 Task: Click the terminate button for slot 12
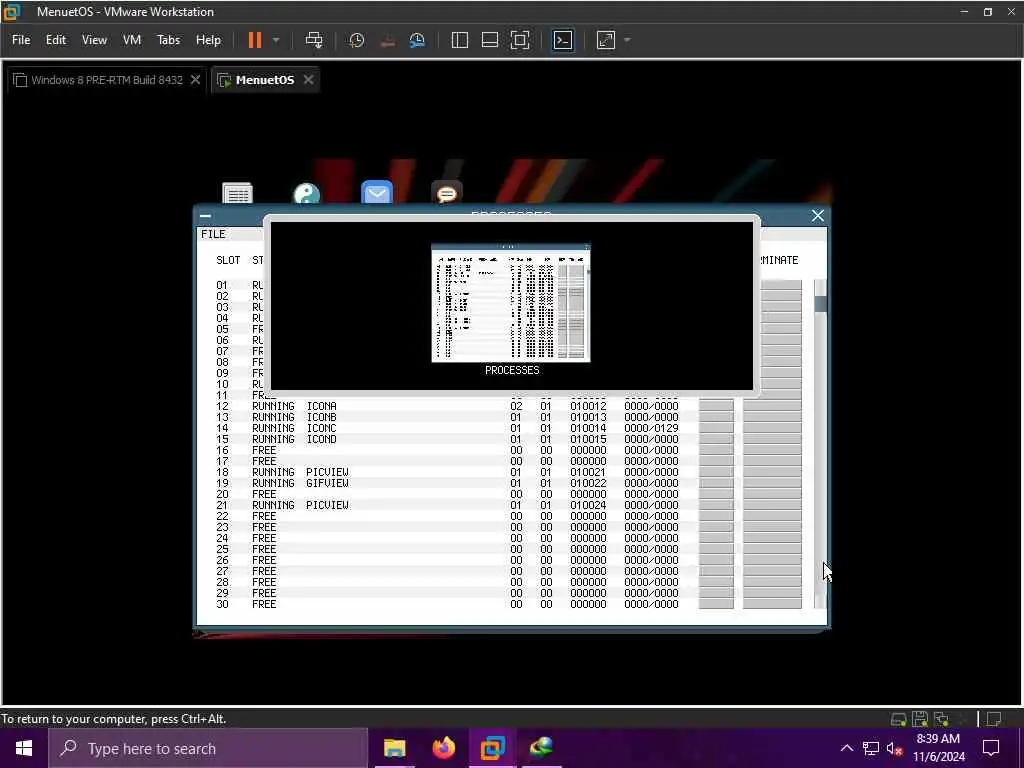[772, 406]
